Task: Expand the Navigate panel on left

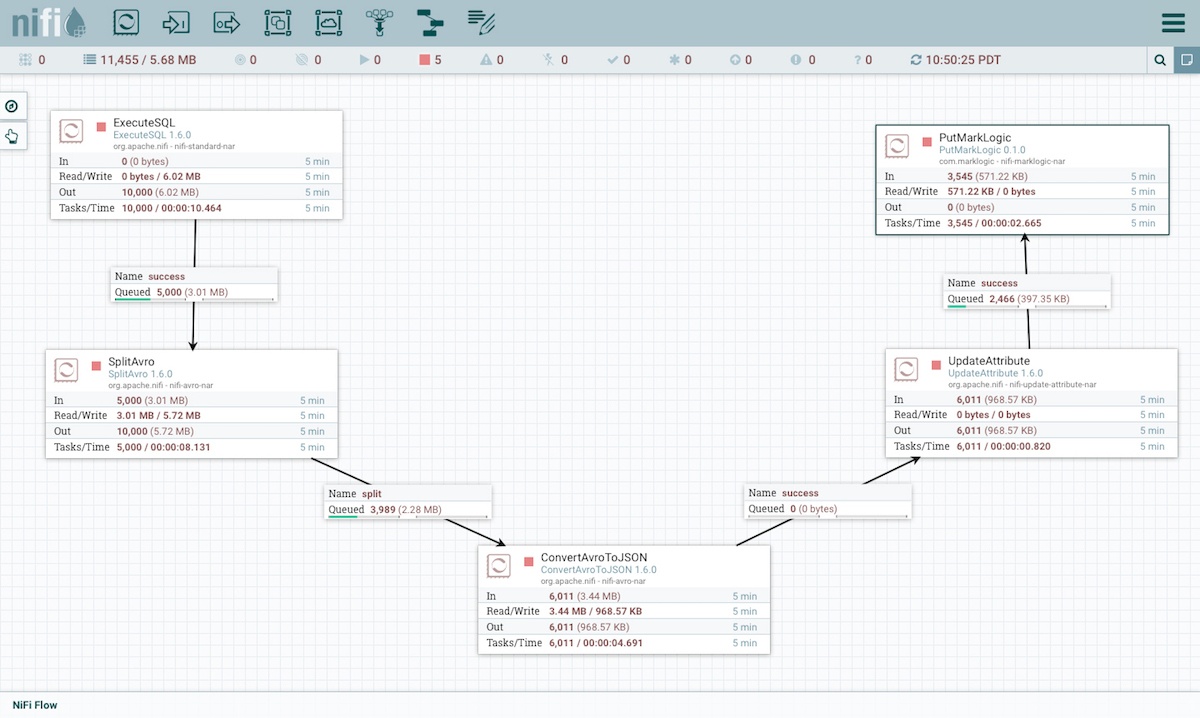Action: [x=12, y=106]
